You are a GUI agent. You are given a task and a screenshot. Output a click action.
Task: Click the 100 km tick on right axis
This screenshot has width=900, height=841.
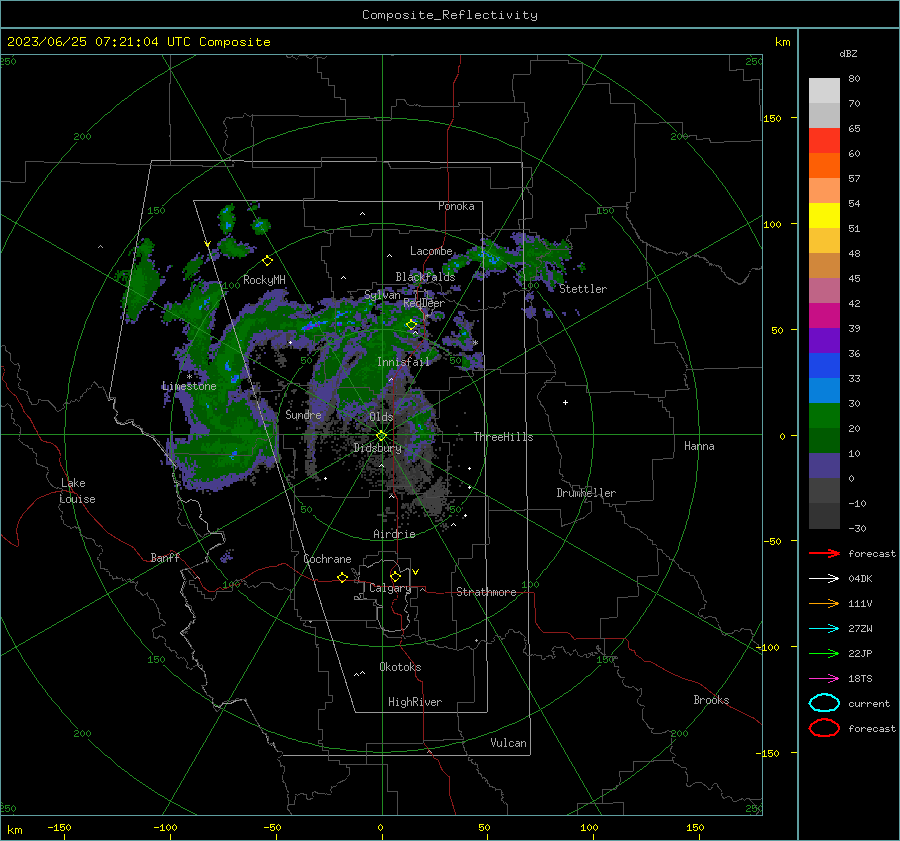click(x=773, y=224)
